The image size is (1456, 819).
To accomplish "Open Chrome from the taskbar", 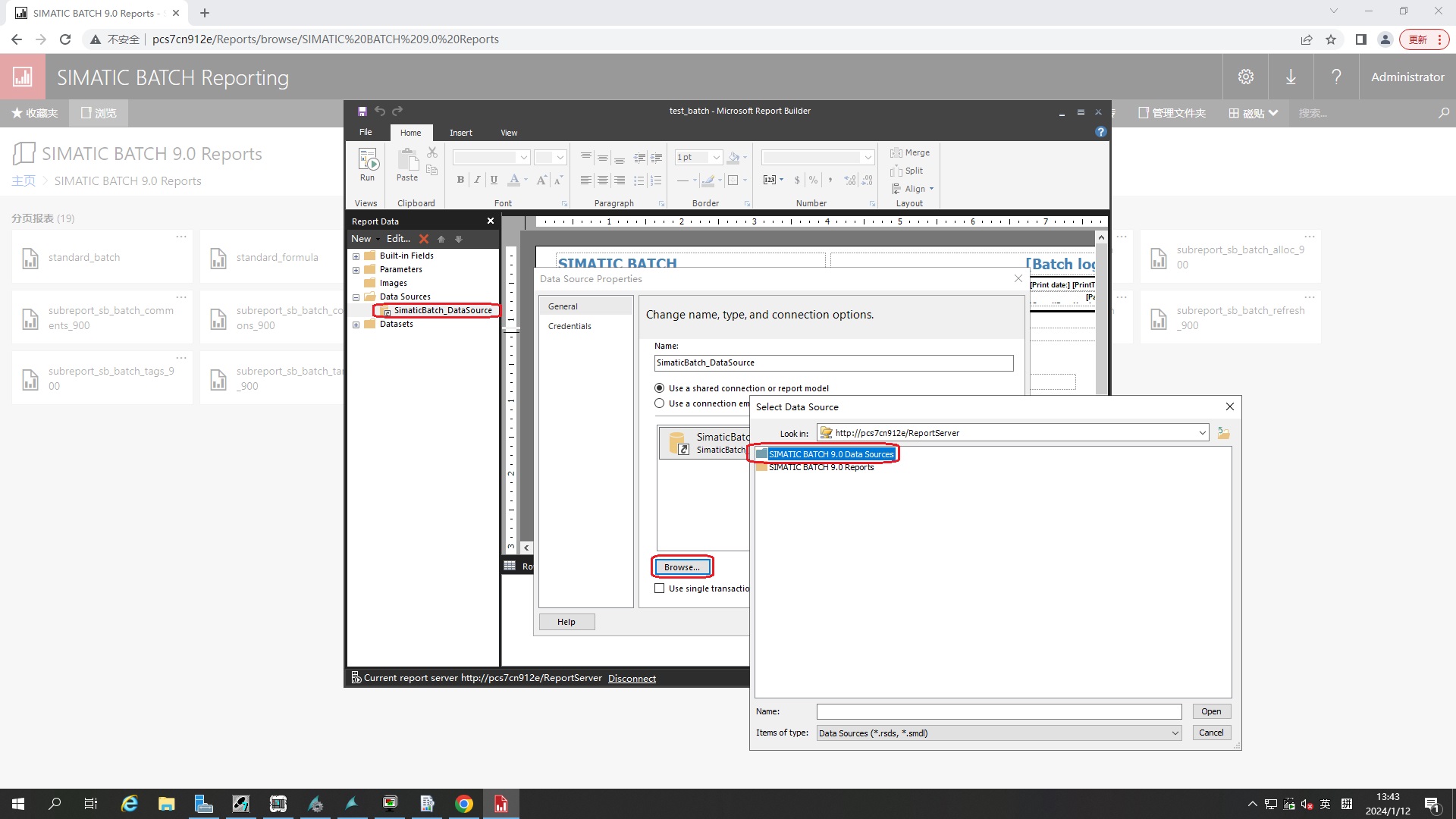I will 464,804.
